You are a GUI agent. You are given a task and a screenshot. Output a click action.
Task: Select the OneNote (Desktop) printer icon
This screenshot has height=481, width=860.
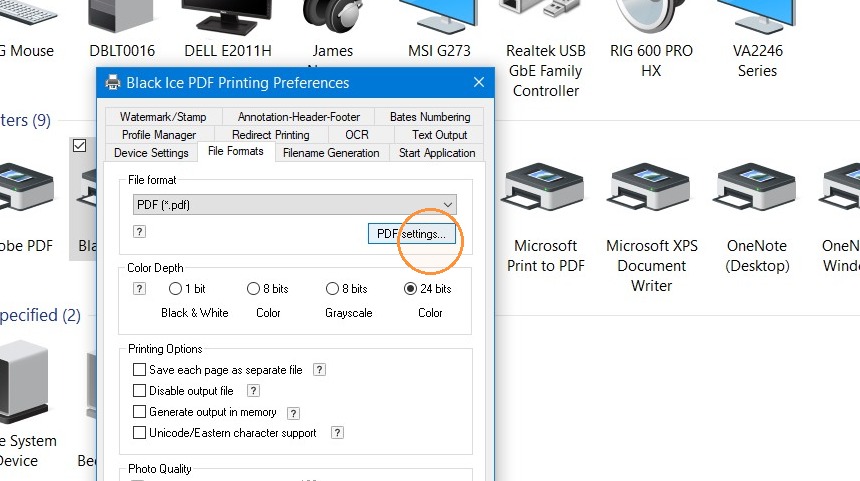click(x=756, y=188)
